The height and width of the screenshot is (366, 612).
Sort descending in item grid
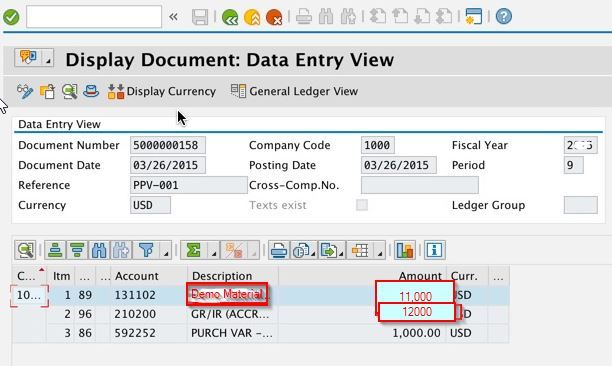[x=77, y=250]
